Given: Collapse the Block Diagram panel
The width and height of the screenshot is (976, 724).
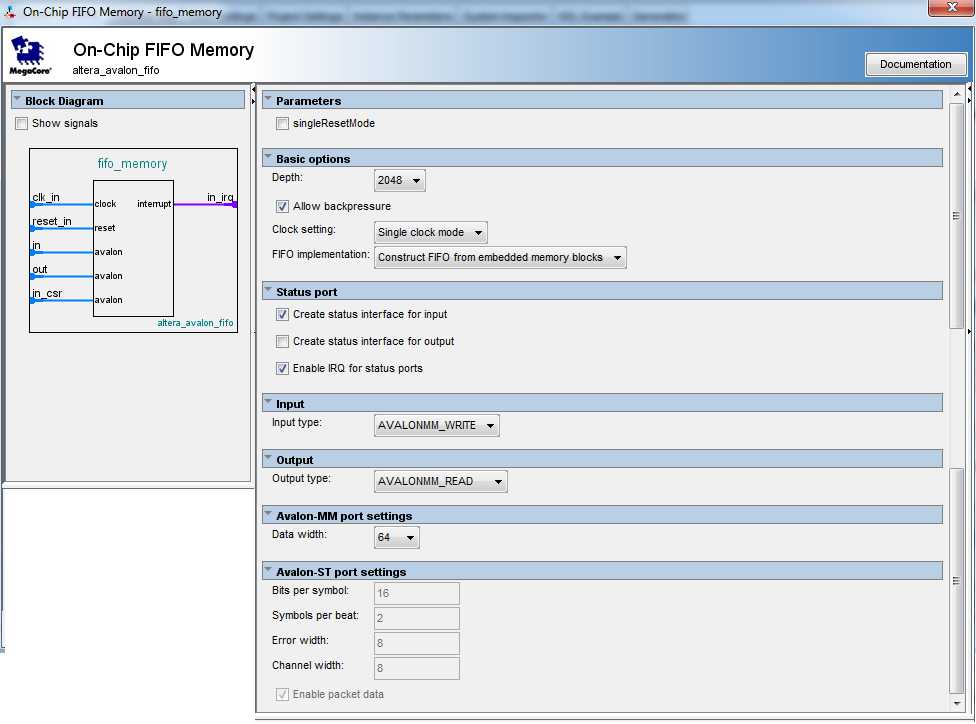Looking at the screenshot, I should click(x=17, y=100).
